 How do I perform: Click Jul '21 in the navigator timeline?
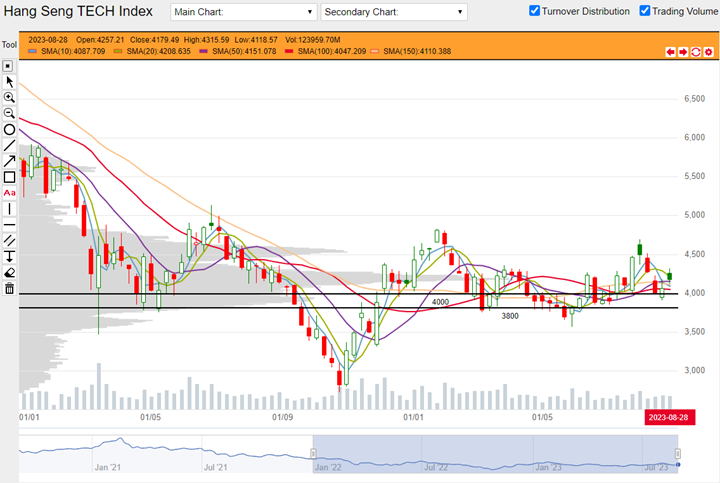215,467
